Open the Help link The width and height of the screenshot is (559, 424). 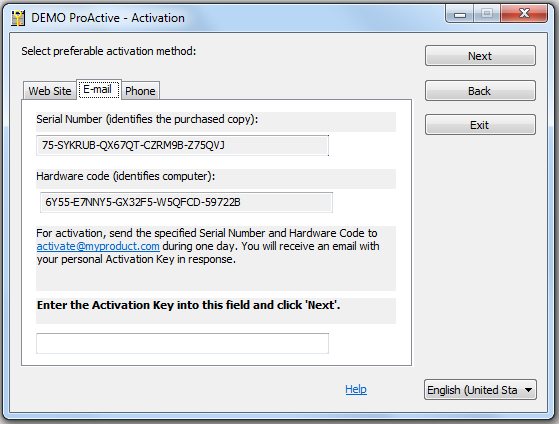tap(356, 389)
